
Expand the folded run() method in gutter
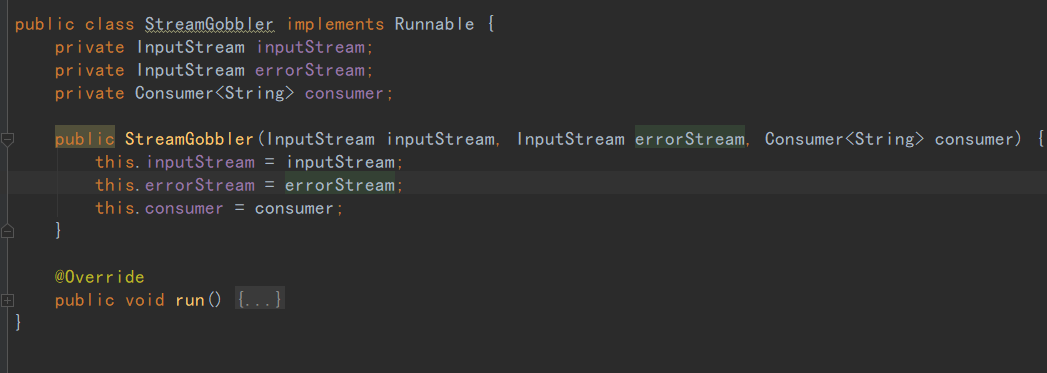click(x=7, y=300)
